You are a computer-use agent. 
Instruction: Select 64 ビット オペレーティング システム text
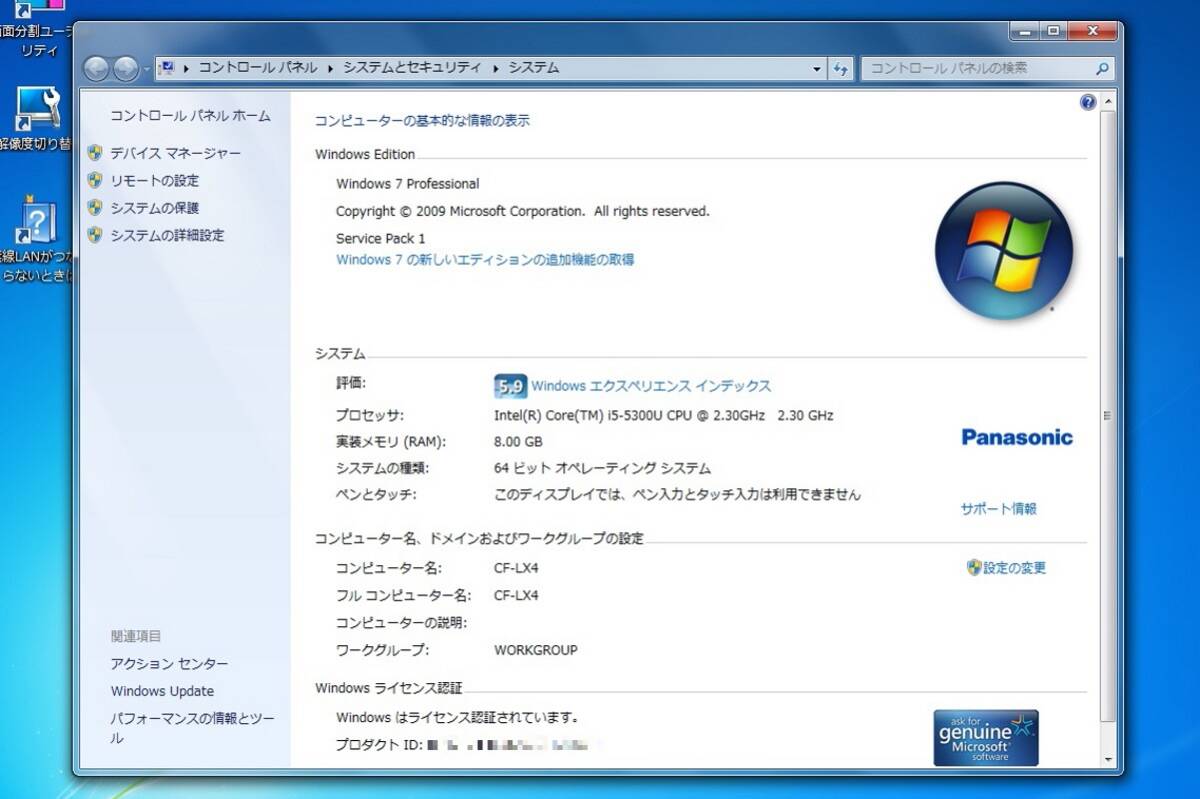pyautogui.click(x=603, y=468)
